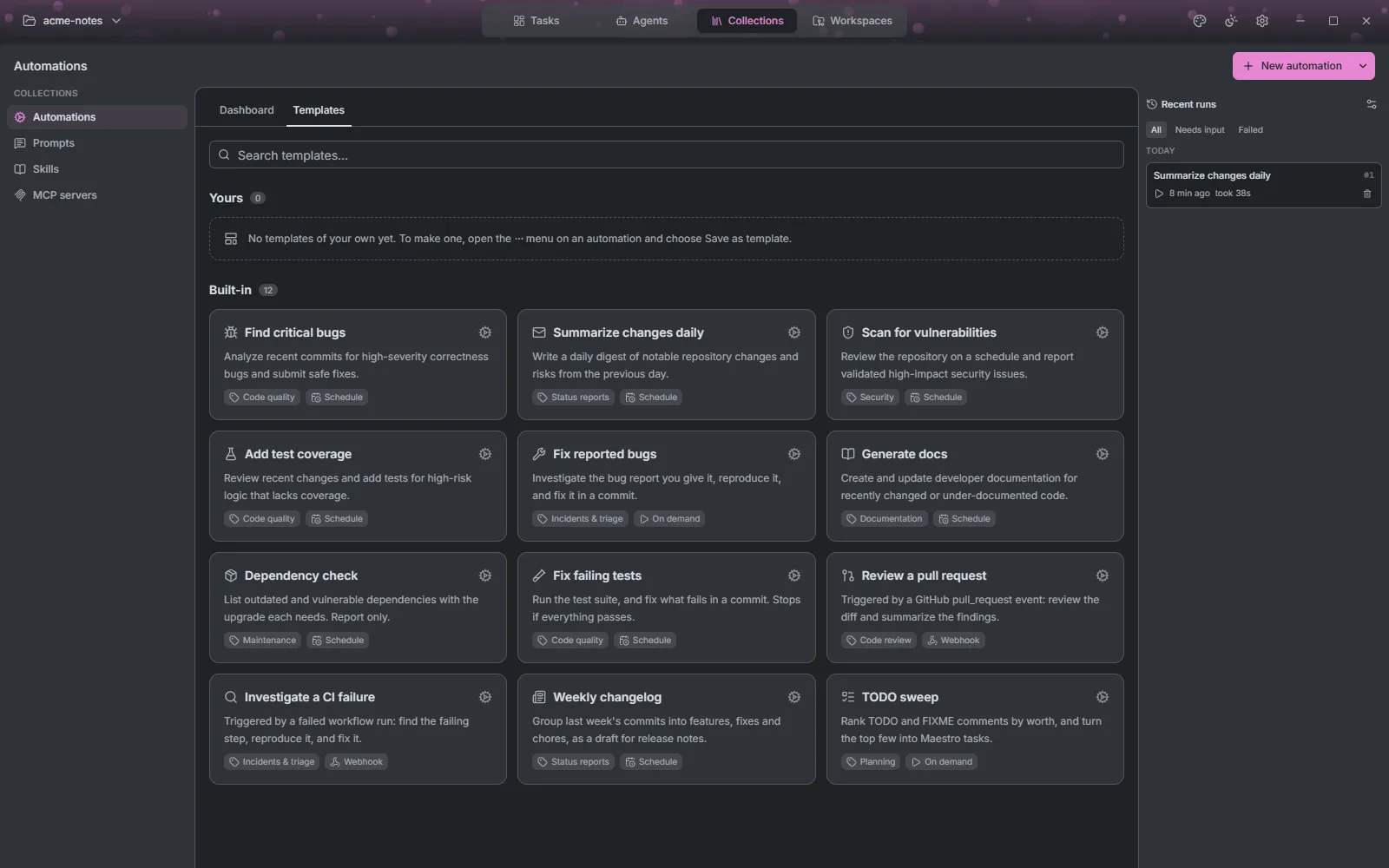This screenshot has width=1389, height=868.
Task: Open gear settings on Weekly changelog card
Action: [793, 697]
